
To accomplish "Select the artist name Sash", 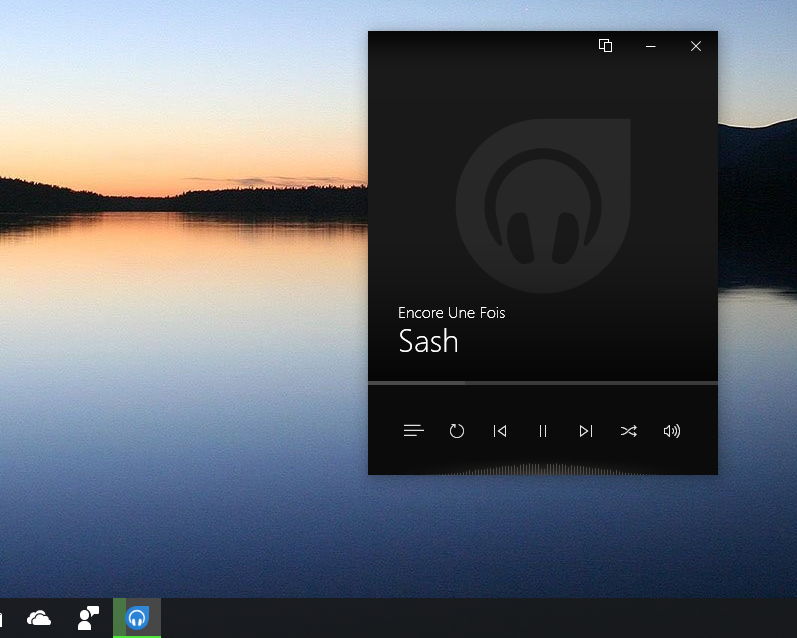I will pos(428,341).
